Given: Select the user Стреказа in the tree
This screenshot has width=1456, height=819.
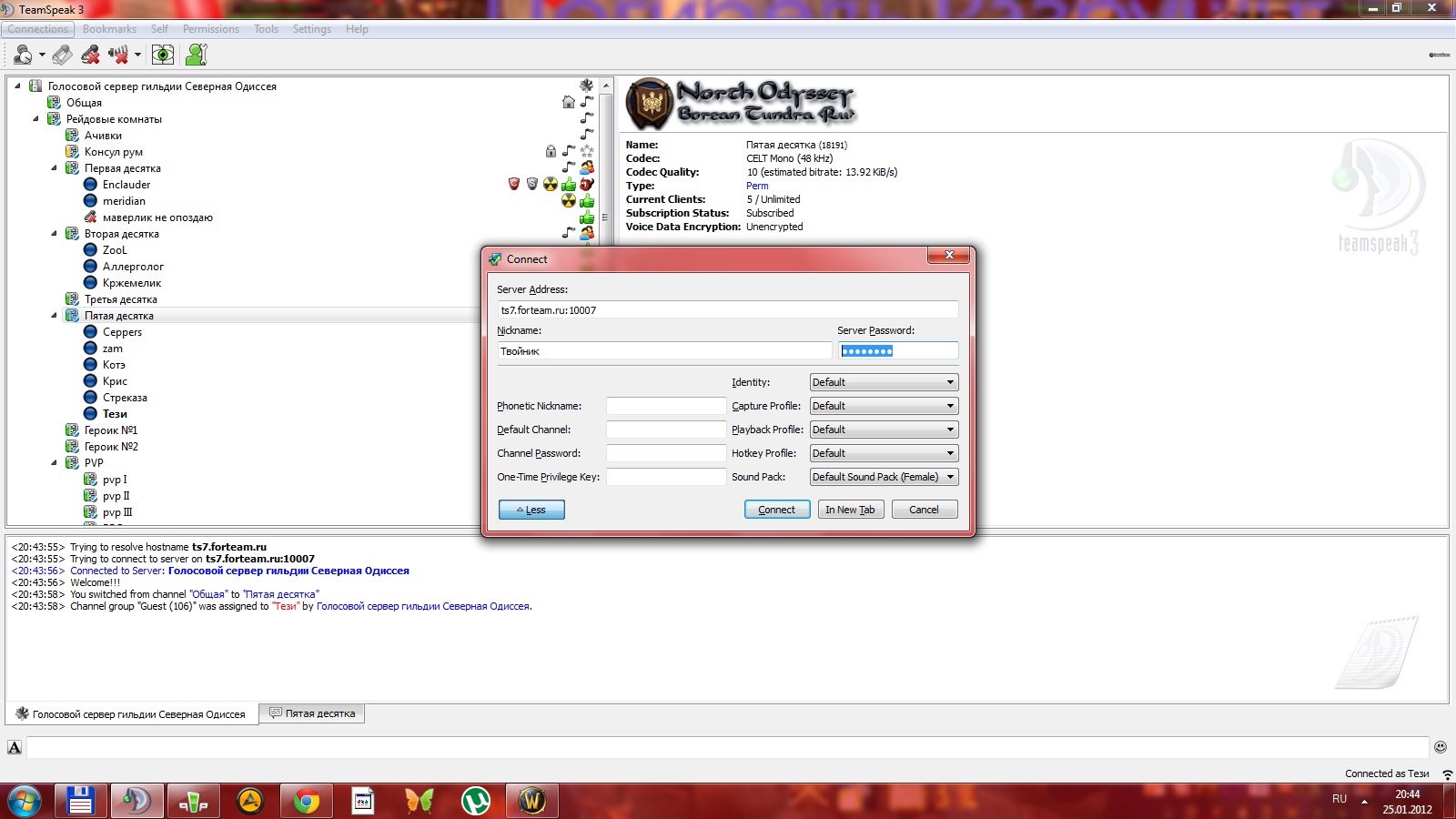Looking at the screenshot, I should 125,397.
